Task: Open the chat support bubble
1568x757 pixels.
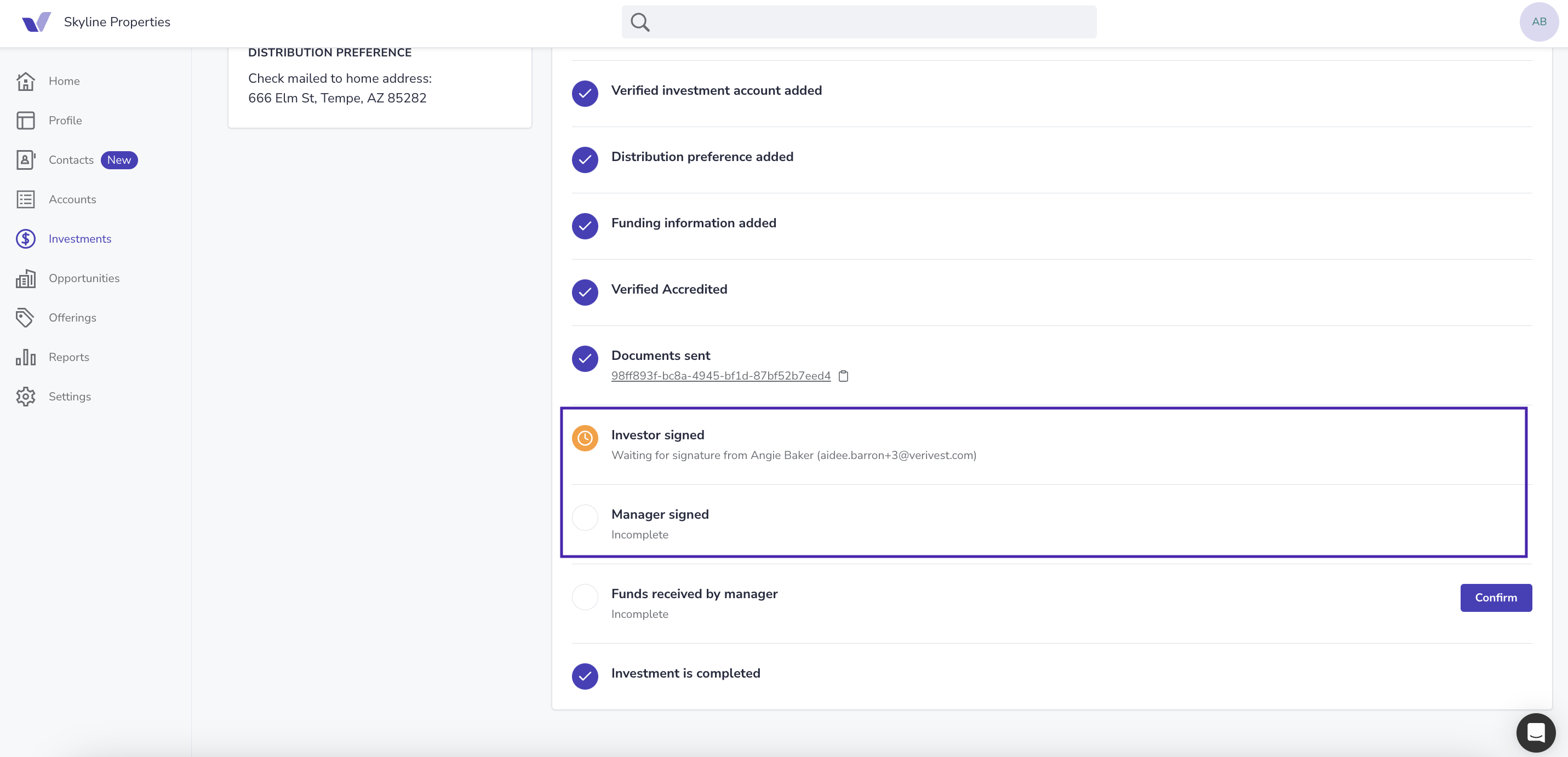Action: click(x=1536, y=733)
